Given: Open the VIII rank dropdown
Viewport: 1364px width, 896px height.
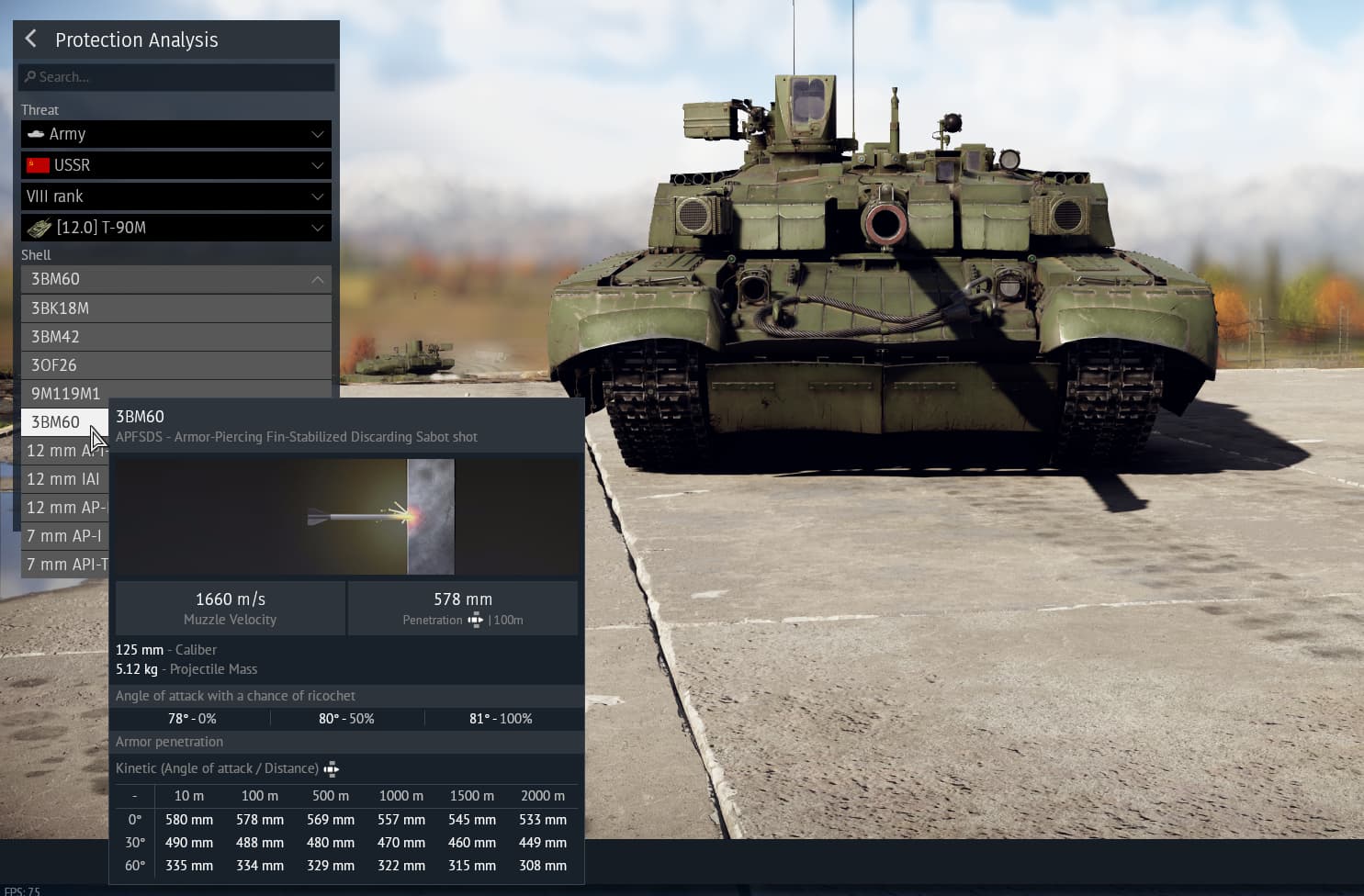Looking at the screenshot, I should tap(176, 196).
